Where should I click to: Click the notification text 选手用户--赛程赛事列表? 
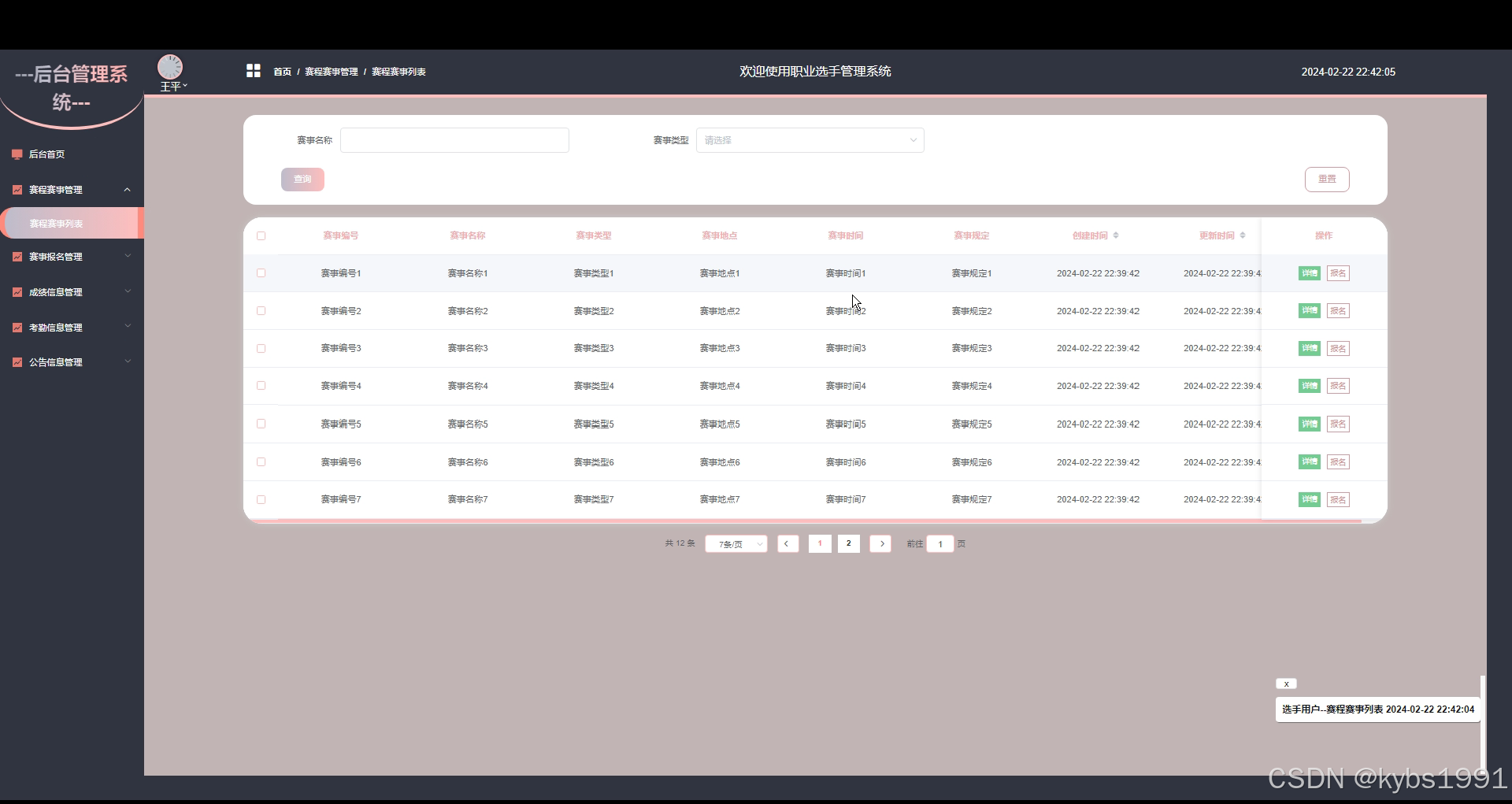(1332, 710)
